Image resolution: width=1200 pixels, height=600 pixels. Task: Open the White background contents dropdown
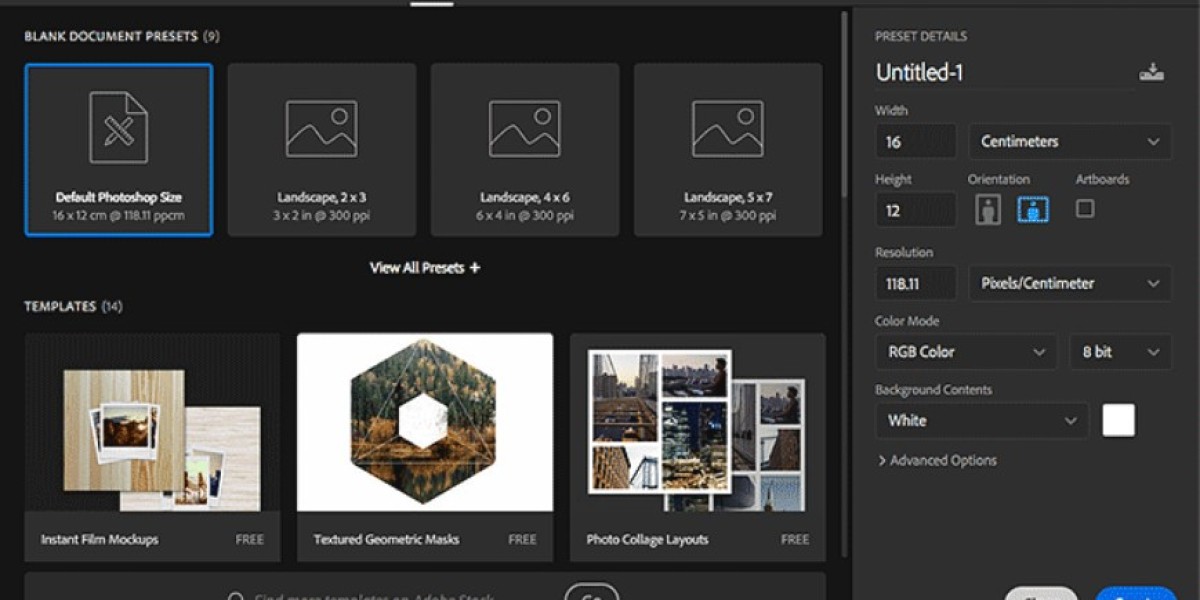[x=982, y=421]
